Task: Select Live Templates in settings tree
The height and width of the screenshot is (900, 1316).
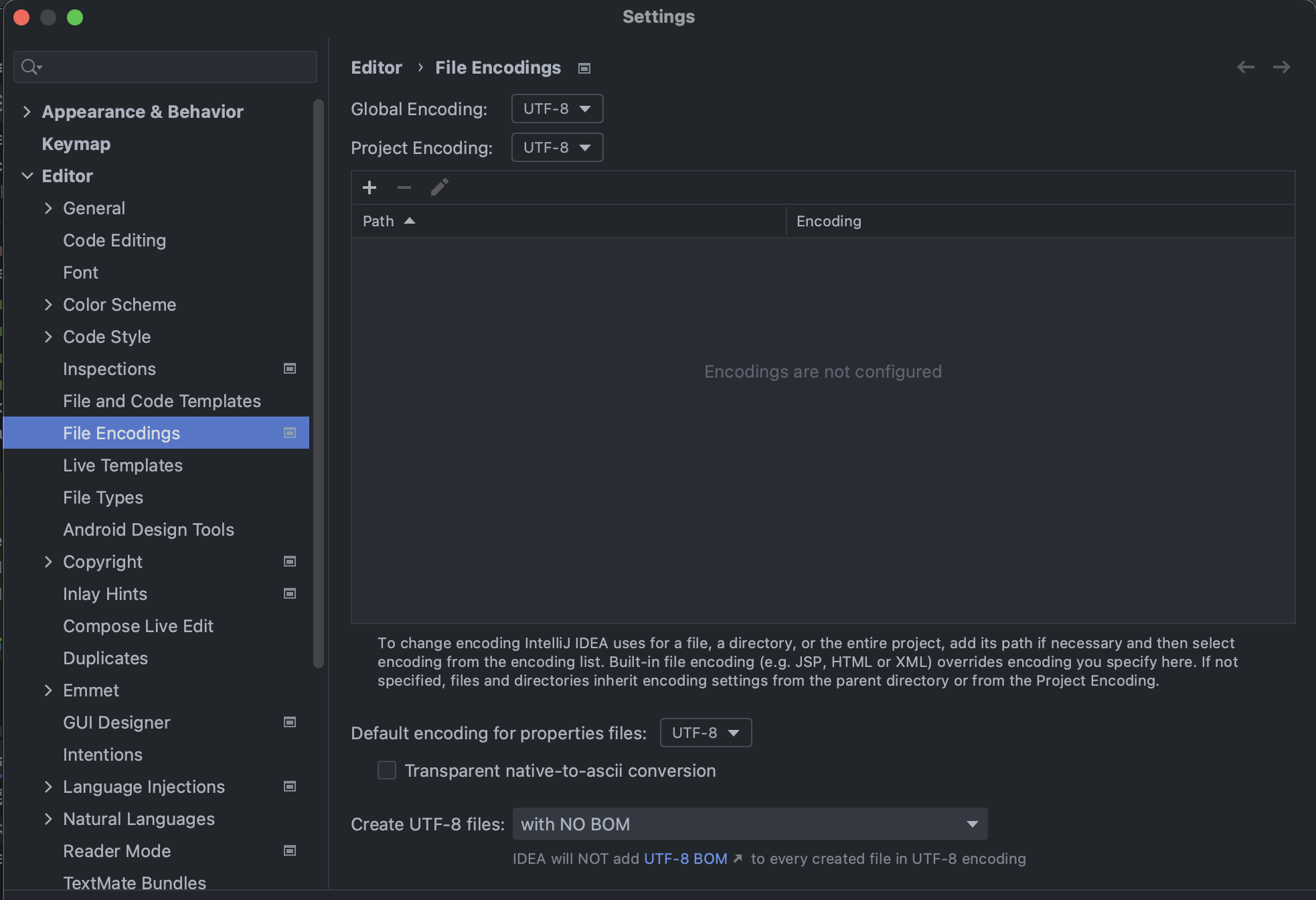Action: [x=122, y=465]
